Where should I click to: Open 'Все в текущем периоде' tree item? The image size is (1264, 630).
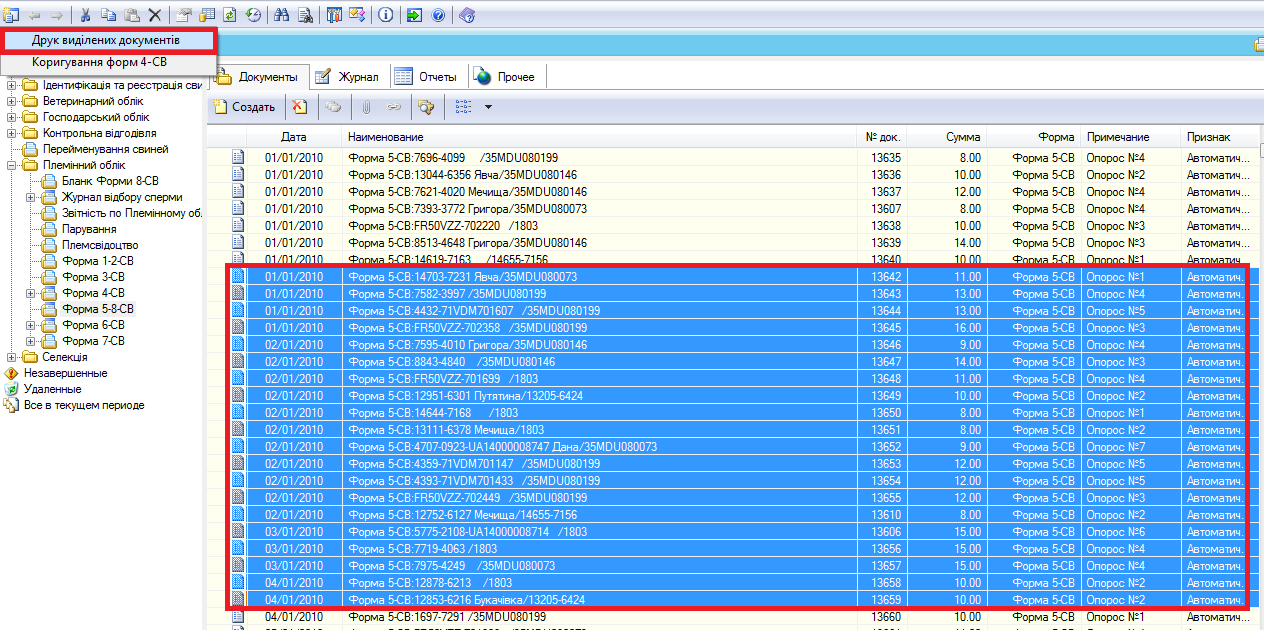pyautogui.click(x=84, y=405)
